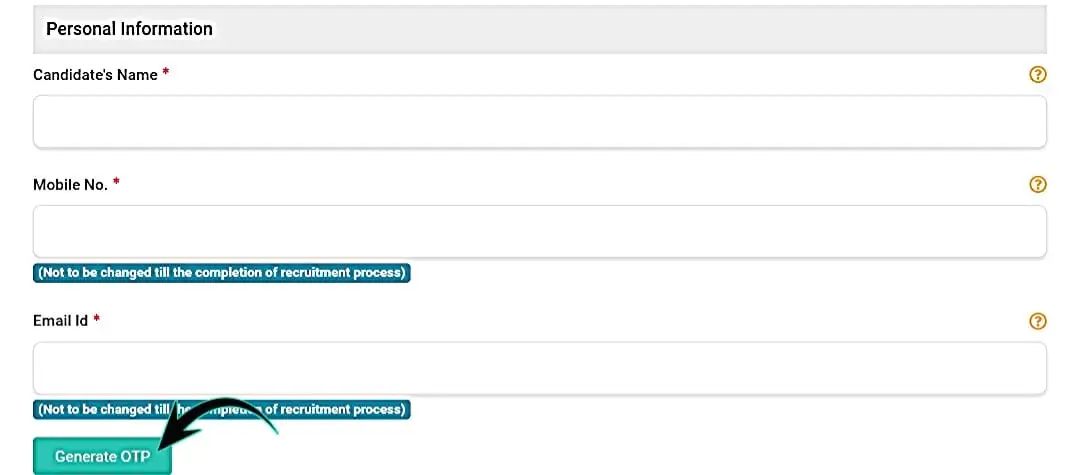Open the Mobile No. help icon
Screen dimensions: 1080x475
coord(1038,184)
